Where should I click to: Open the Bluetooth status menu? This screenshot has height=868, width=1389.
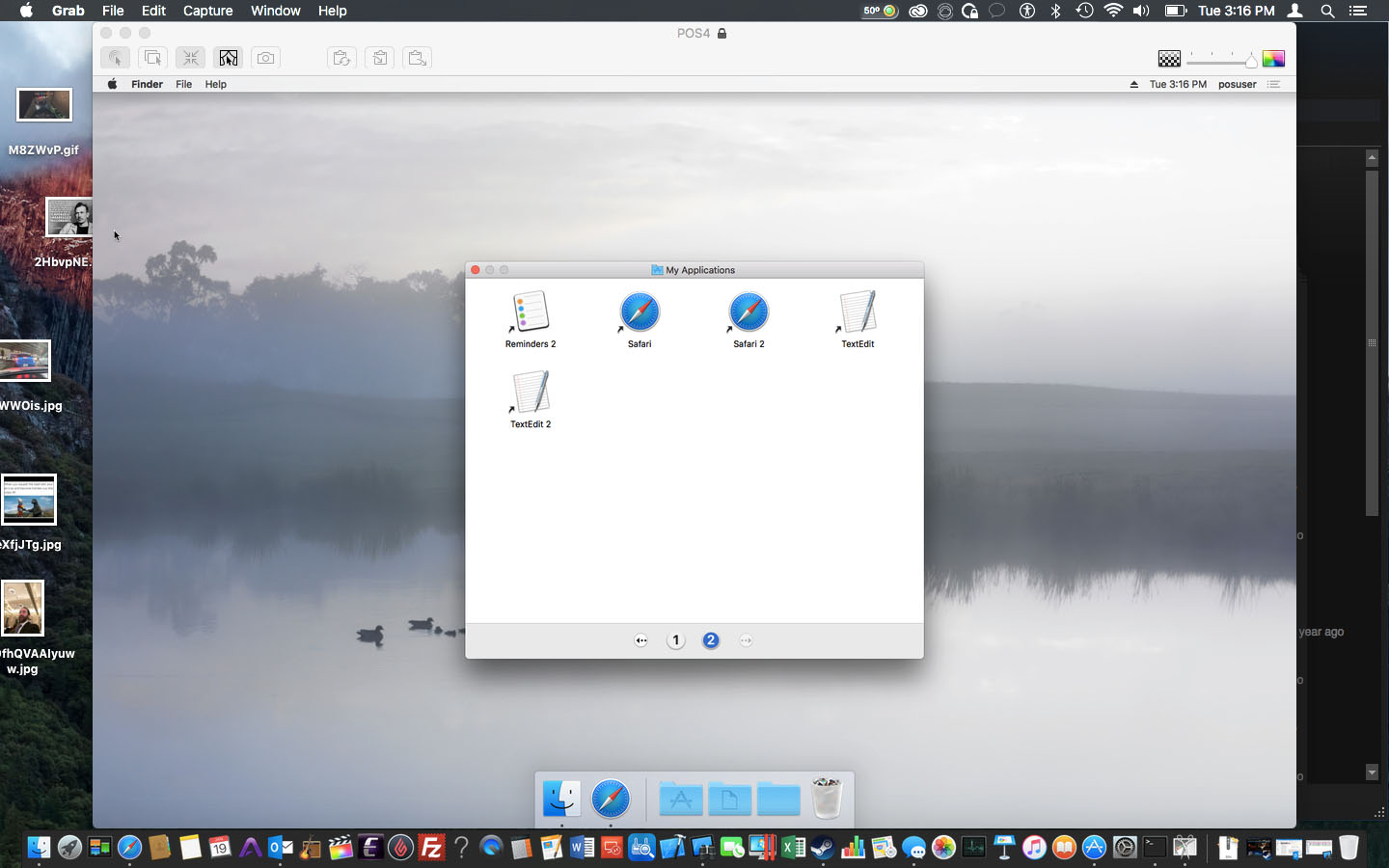click(1056, 11)
